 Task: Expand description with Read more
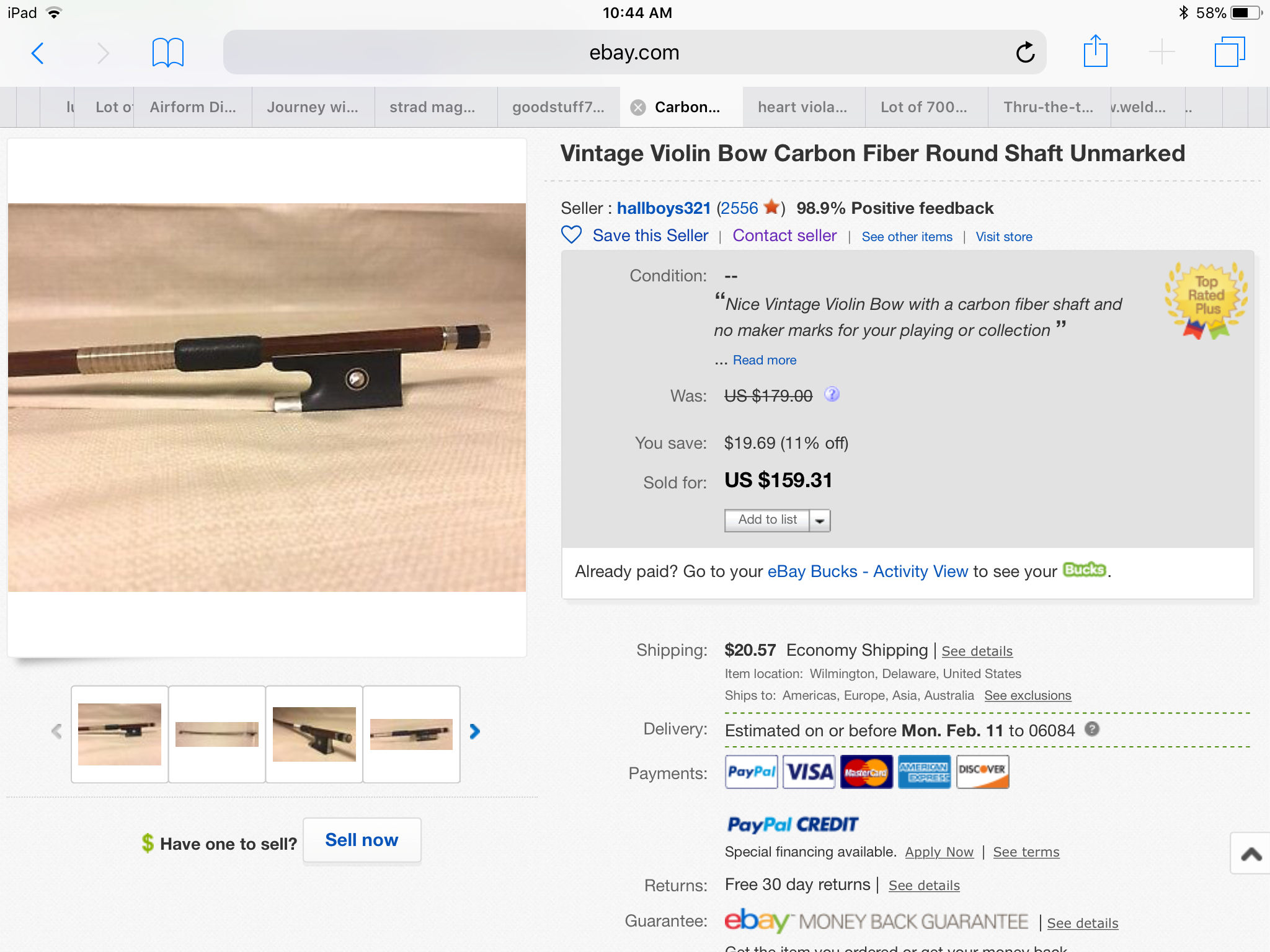click(x=765, y=360)
